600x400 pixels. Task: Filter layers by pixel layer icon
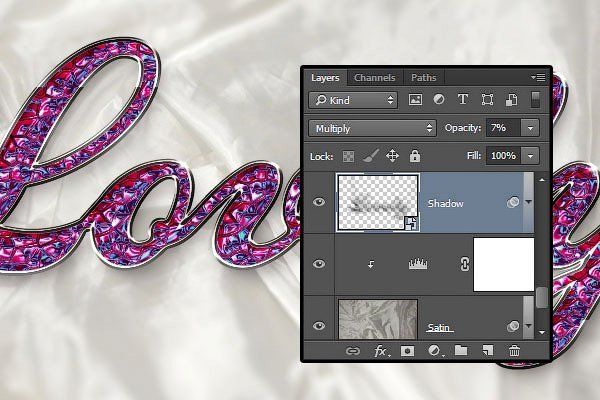click(x=416, y=100)
